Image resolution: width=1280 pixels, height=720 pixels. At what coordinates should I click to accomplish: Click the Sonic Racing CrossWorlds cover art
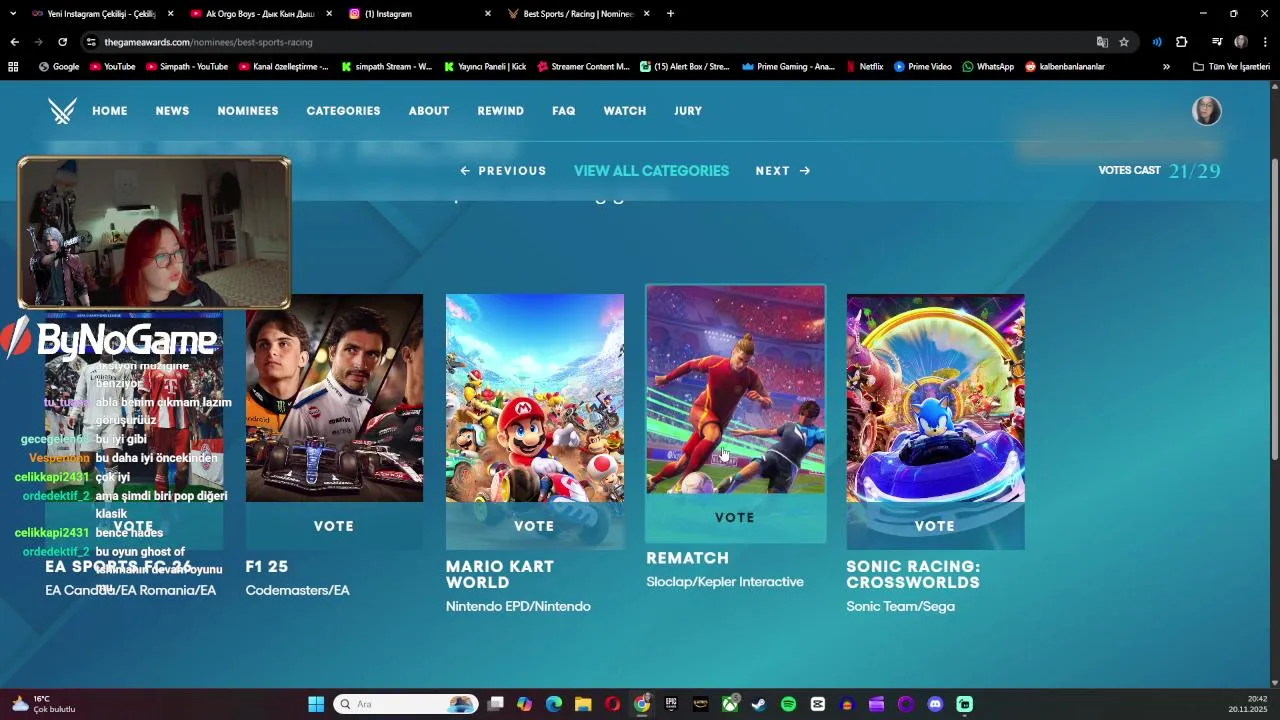click(x=936, y=398)
